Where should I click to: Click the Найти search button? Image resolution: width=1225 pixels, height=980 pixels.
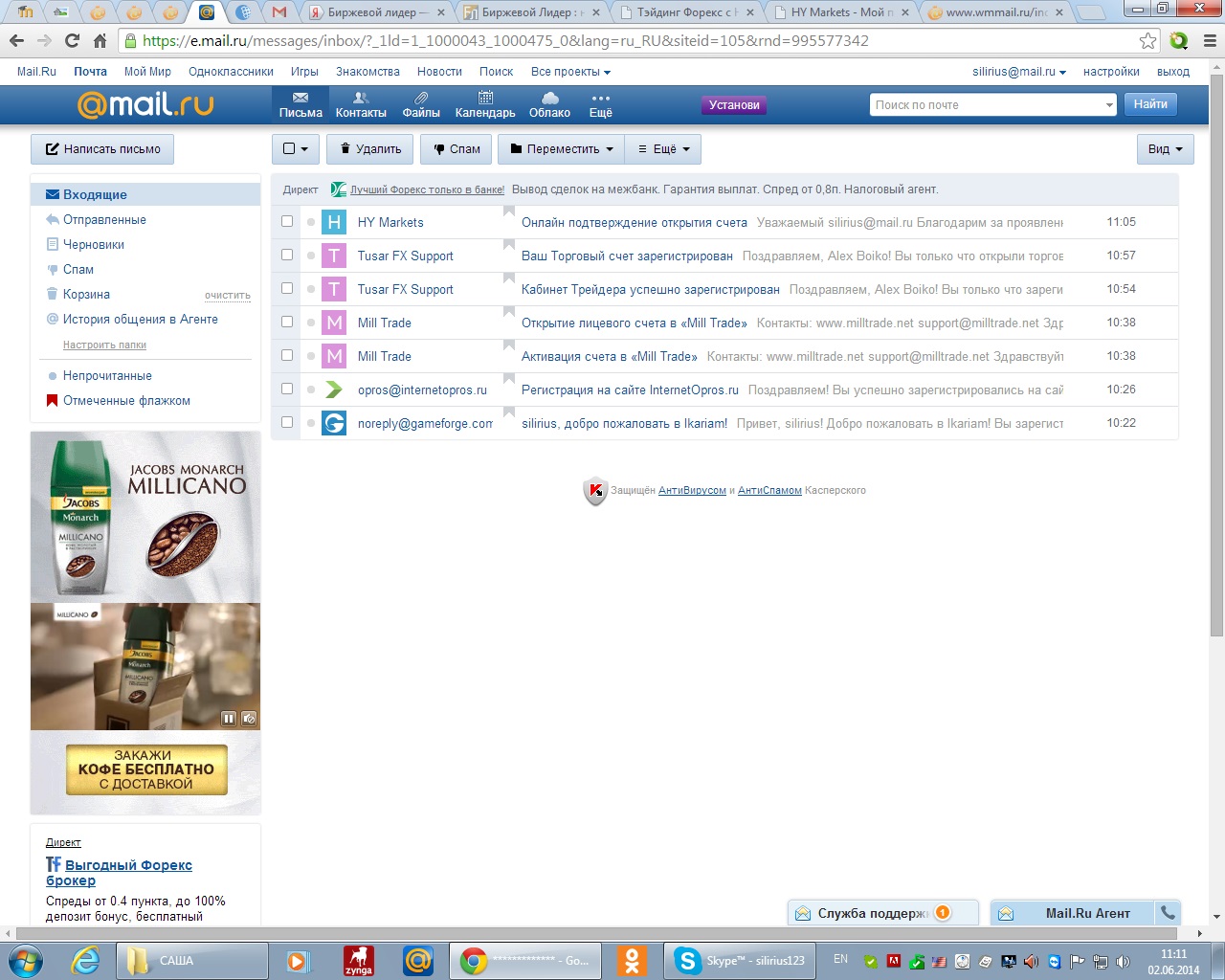(x=1150, y=104)
